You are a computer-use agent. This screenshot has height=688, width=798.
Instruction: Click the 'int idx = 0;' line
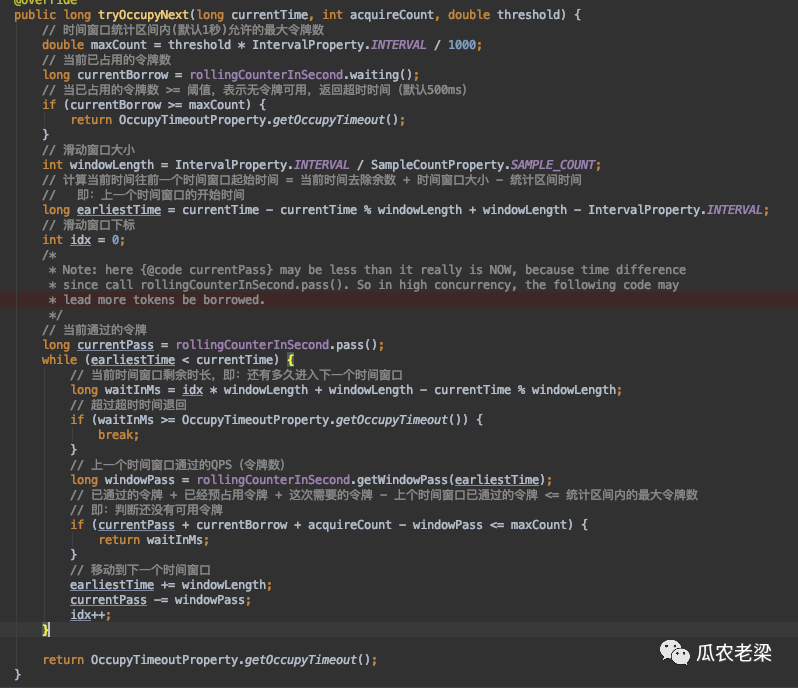pyautogui.click(x=83, y=240)
